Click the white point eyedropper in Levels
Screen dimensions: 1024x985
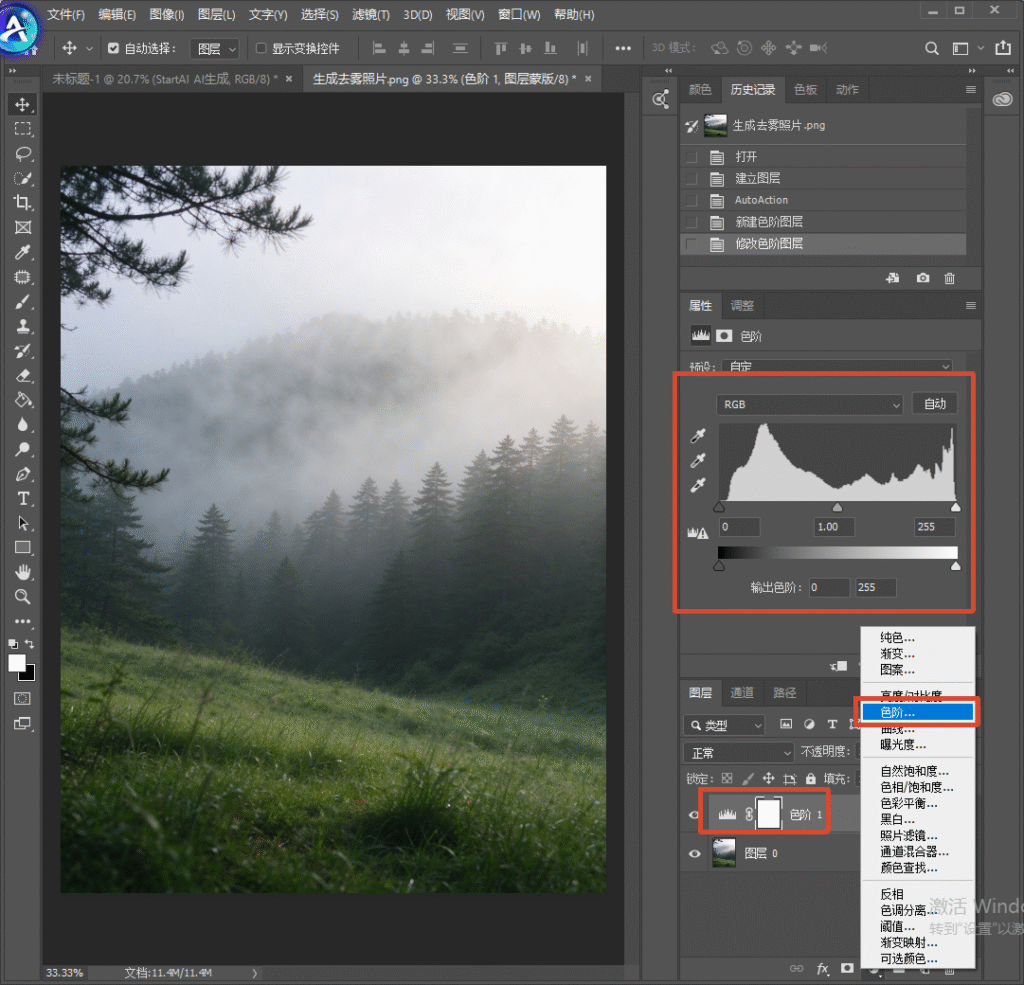[x=698, y=485]
